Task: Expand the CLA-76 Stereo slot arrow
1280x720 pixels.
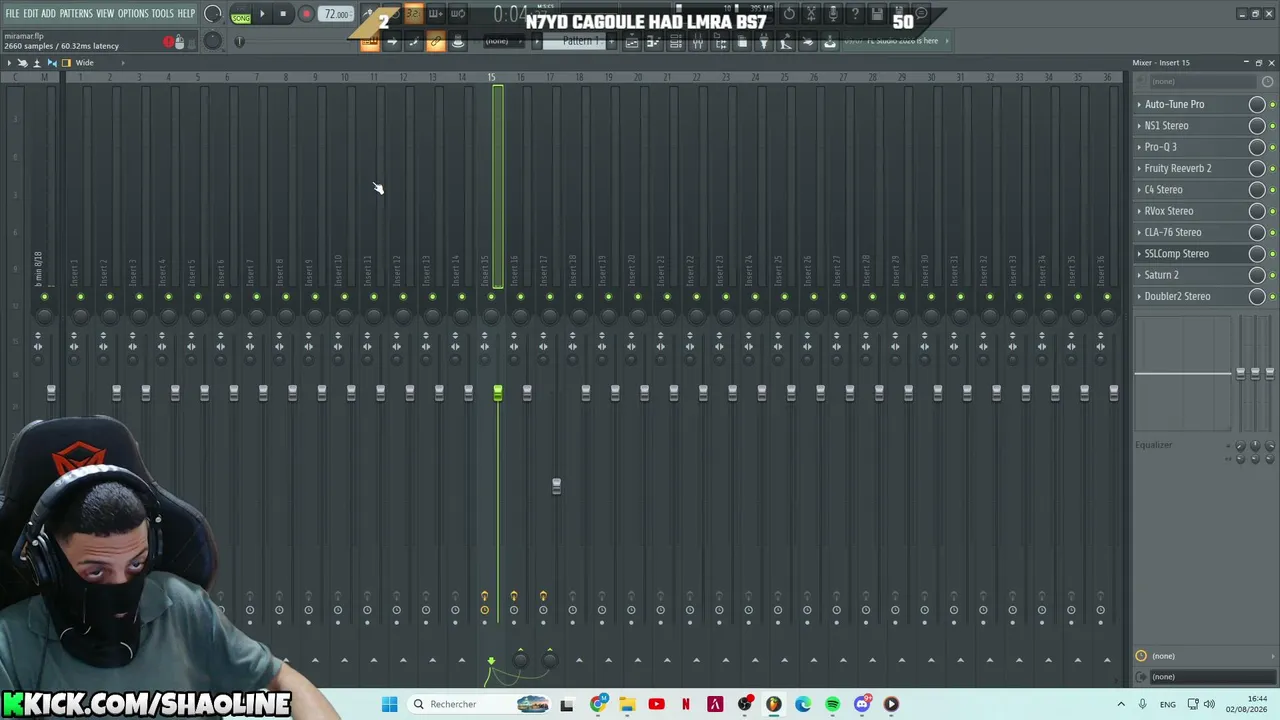Action: [1139, 232]
